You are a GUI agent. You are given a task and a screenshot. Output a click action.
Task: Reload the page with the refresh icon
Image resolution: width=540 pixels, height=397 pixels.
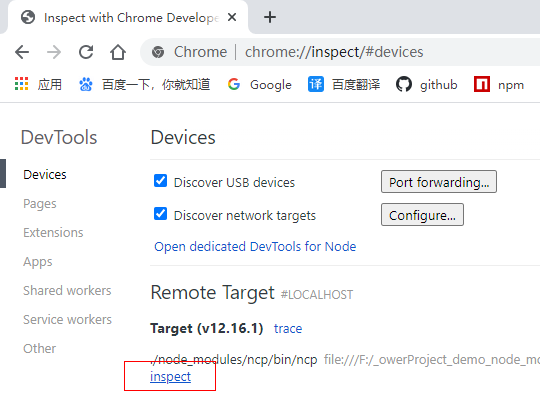(86, 52)
